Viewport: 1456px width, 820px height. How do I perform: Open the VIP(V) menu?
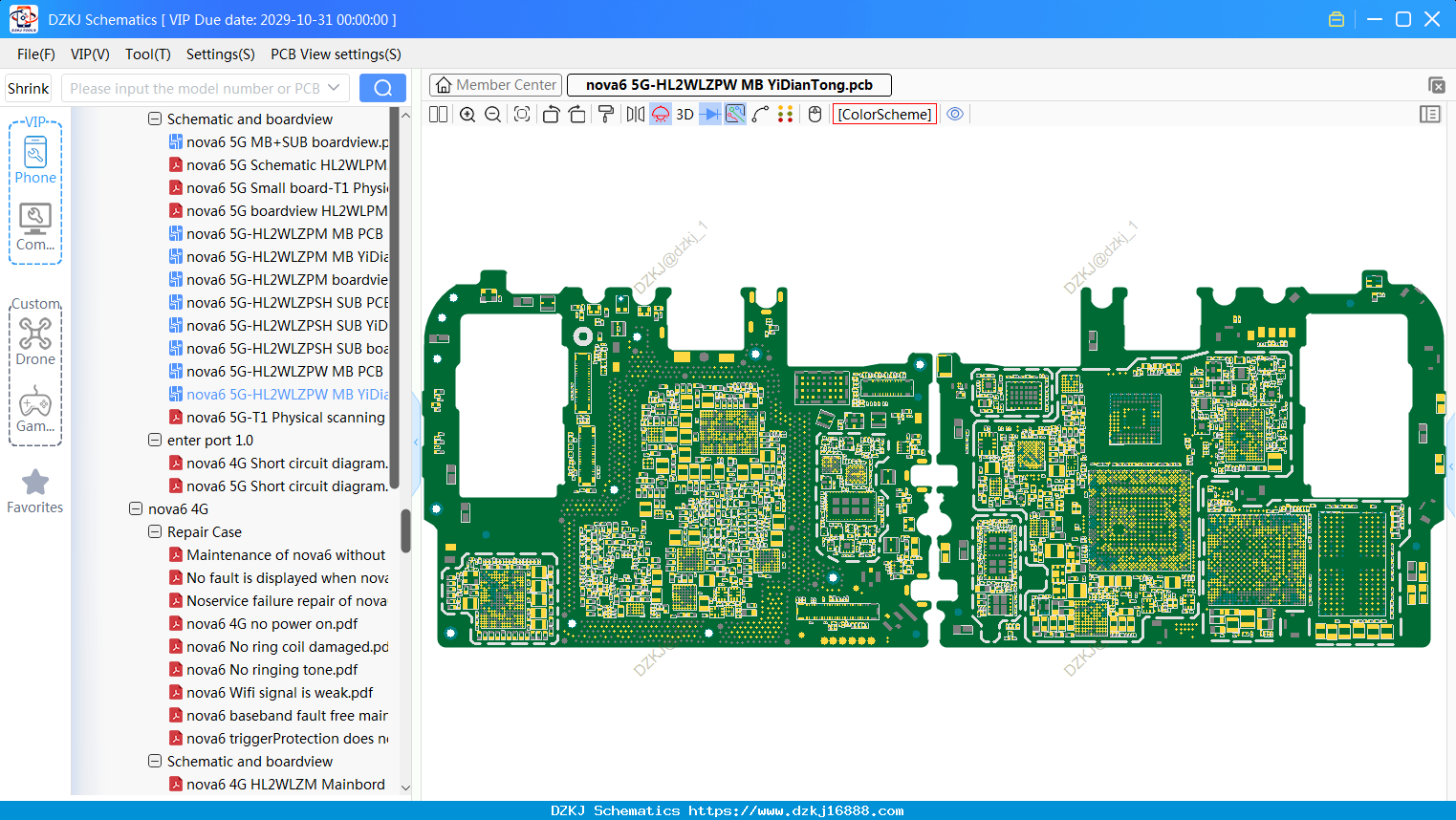coord(90,54)
